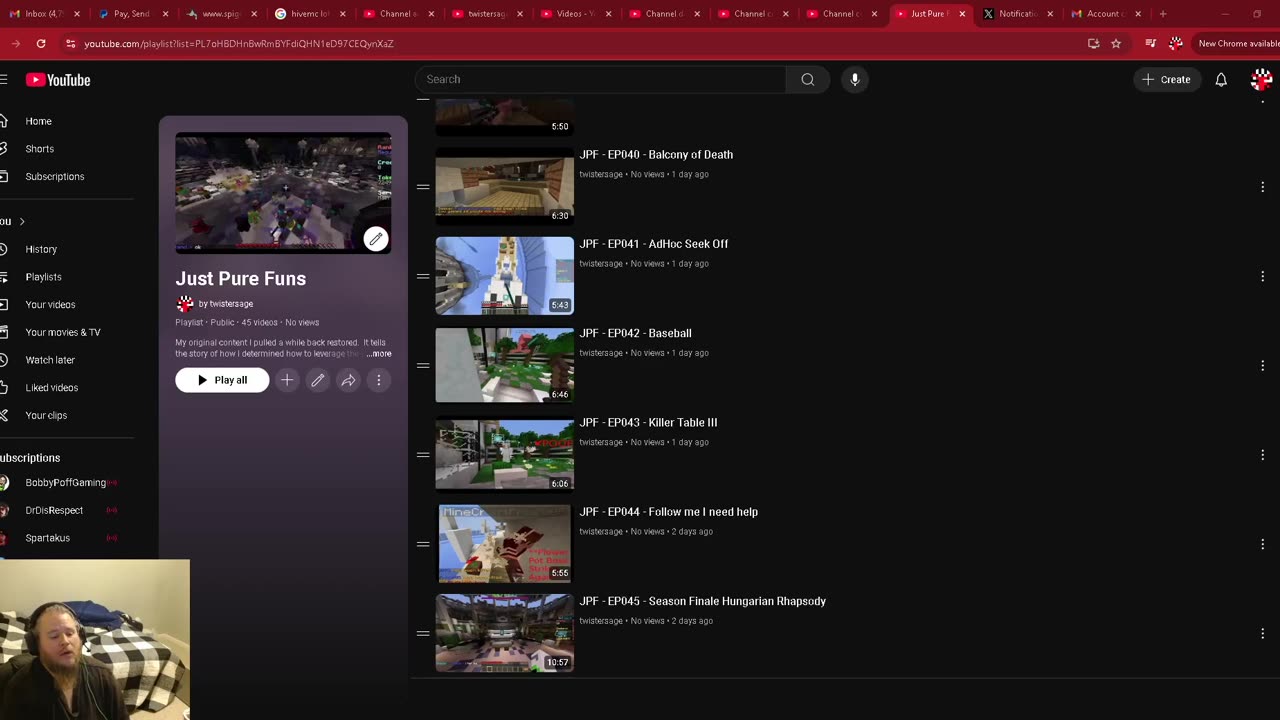Open options menu for EP041 AdHoc Seek Off
Screen dimensions: 1280x720
(x=1262, y=276)
